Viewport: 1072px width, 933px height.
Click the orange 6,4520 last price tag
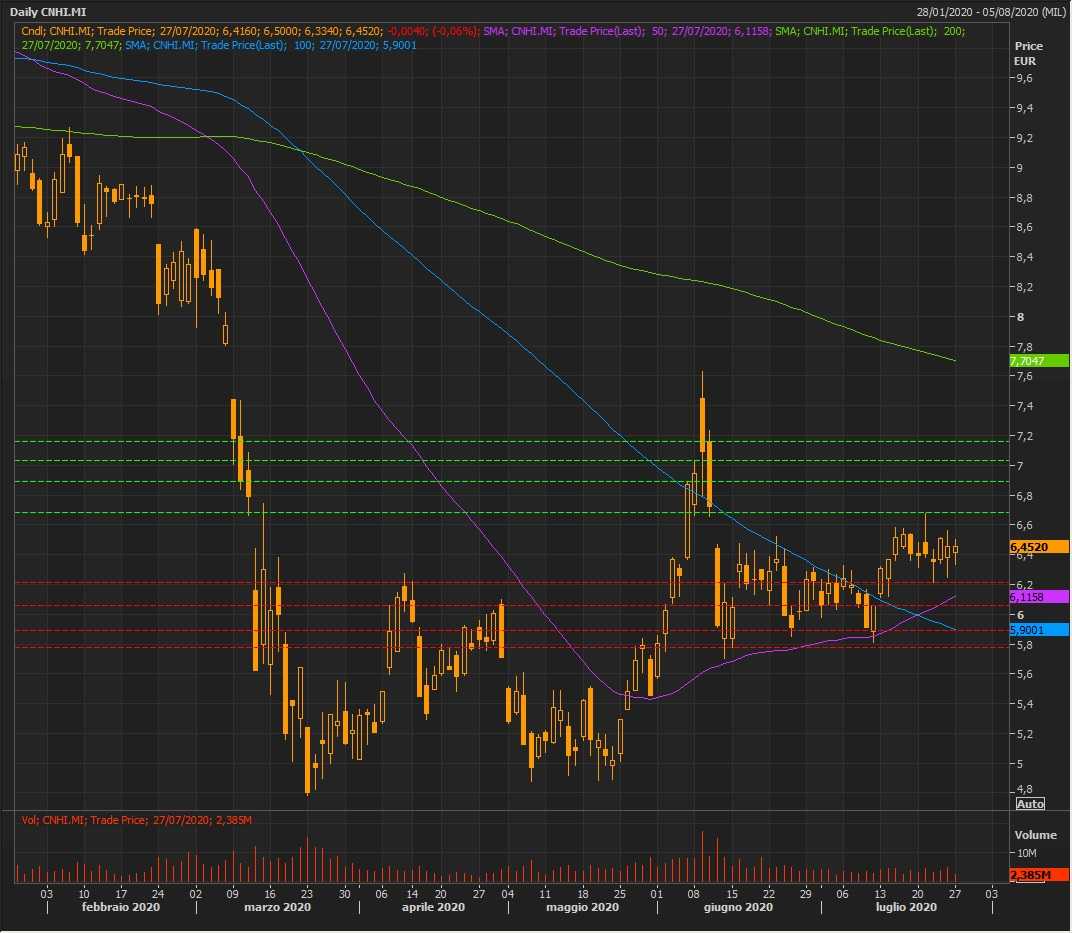coord(1039,547)
